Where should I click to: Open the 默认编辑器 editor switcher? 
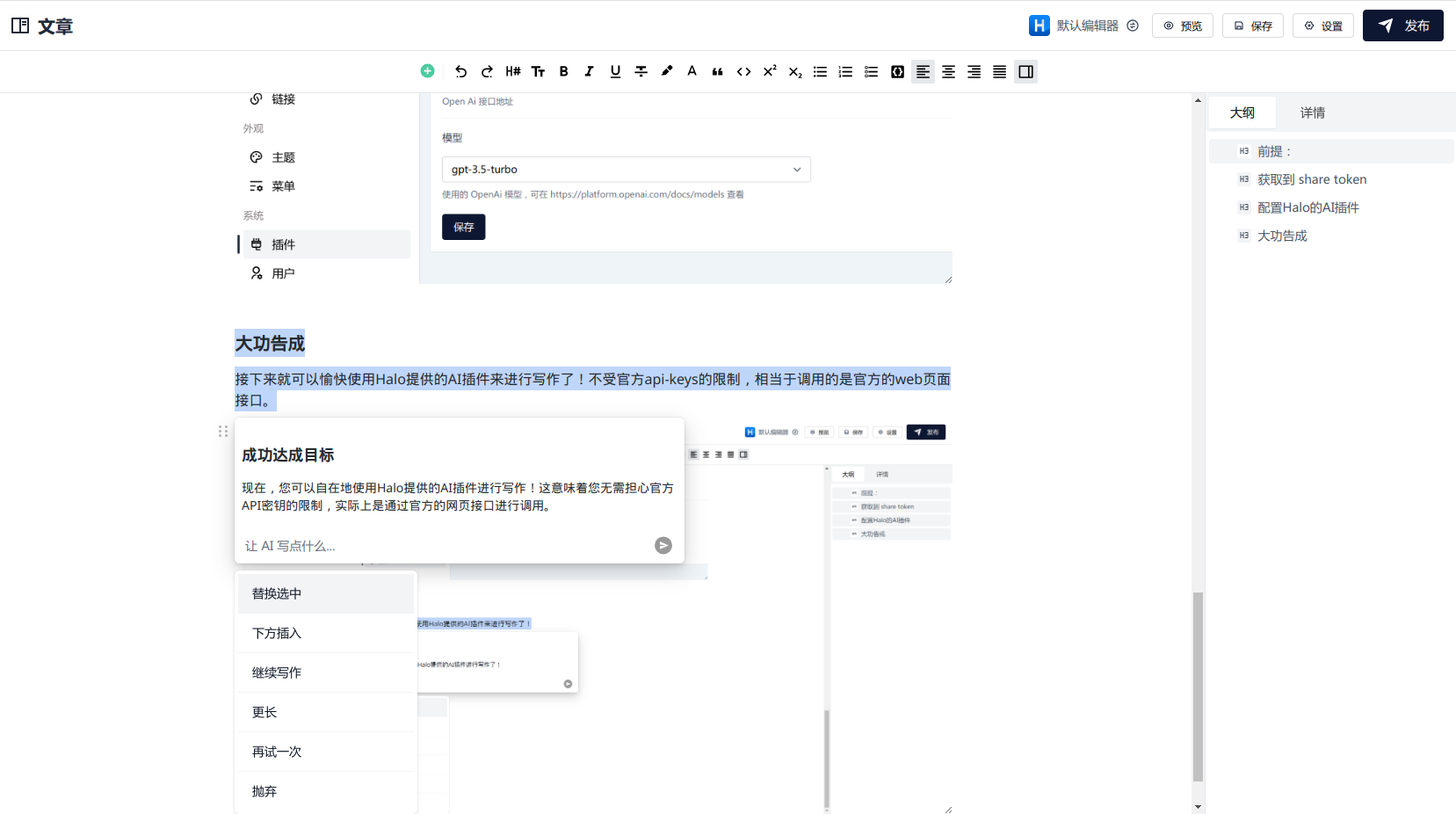click(1084, 25)
